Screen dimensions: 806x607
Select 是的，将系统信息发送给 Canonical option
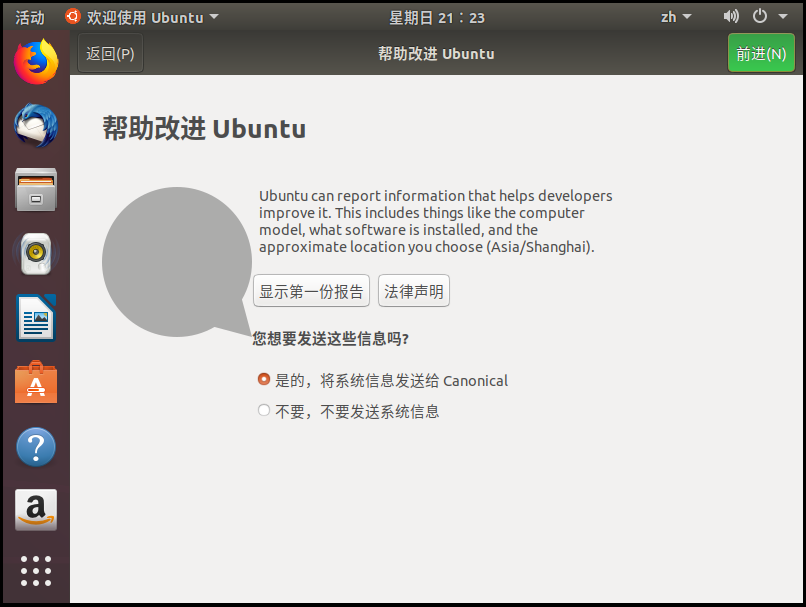tap(382, 380)
